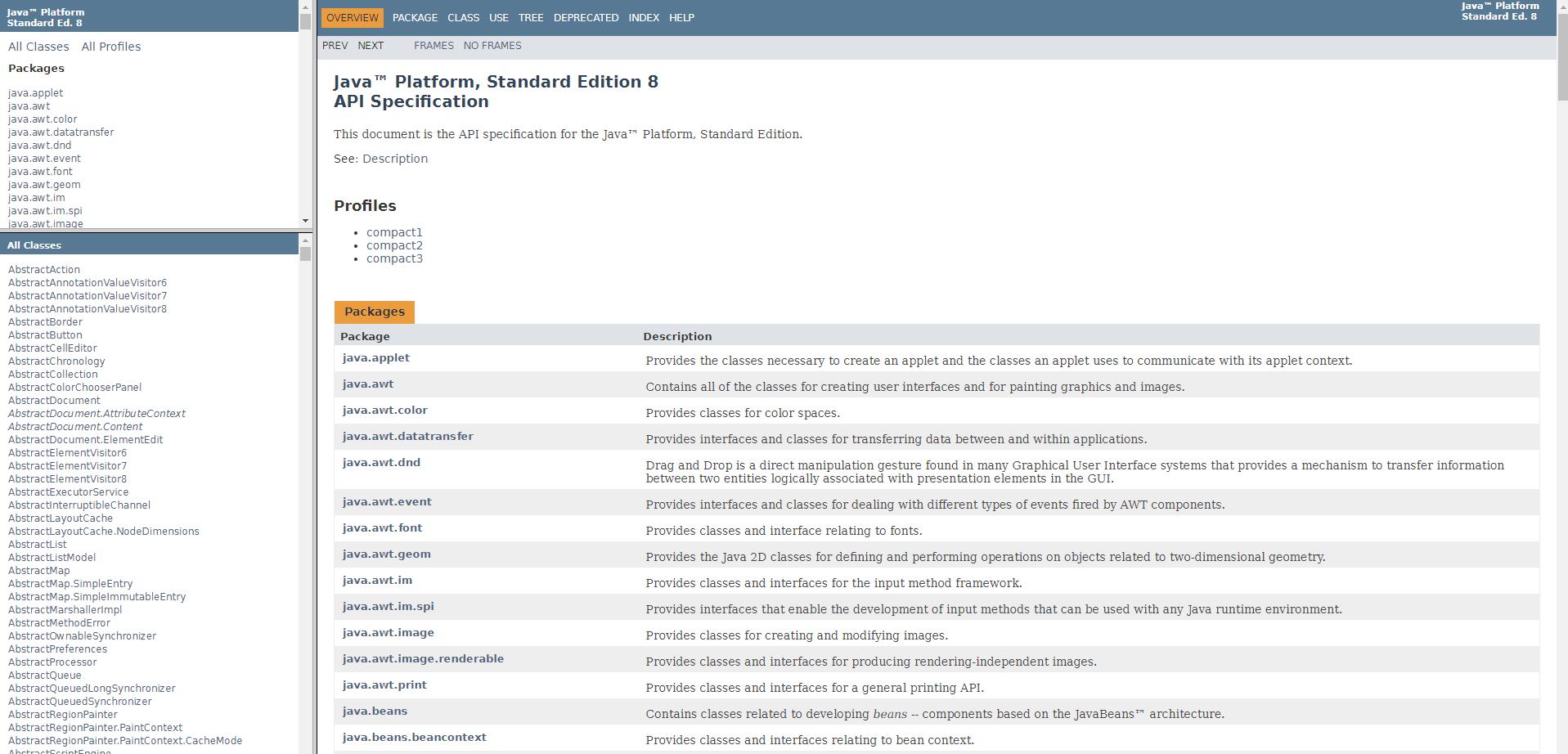Switch to No Frames view
This screenshot has height=754, width=1568.
pos(492,46)
